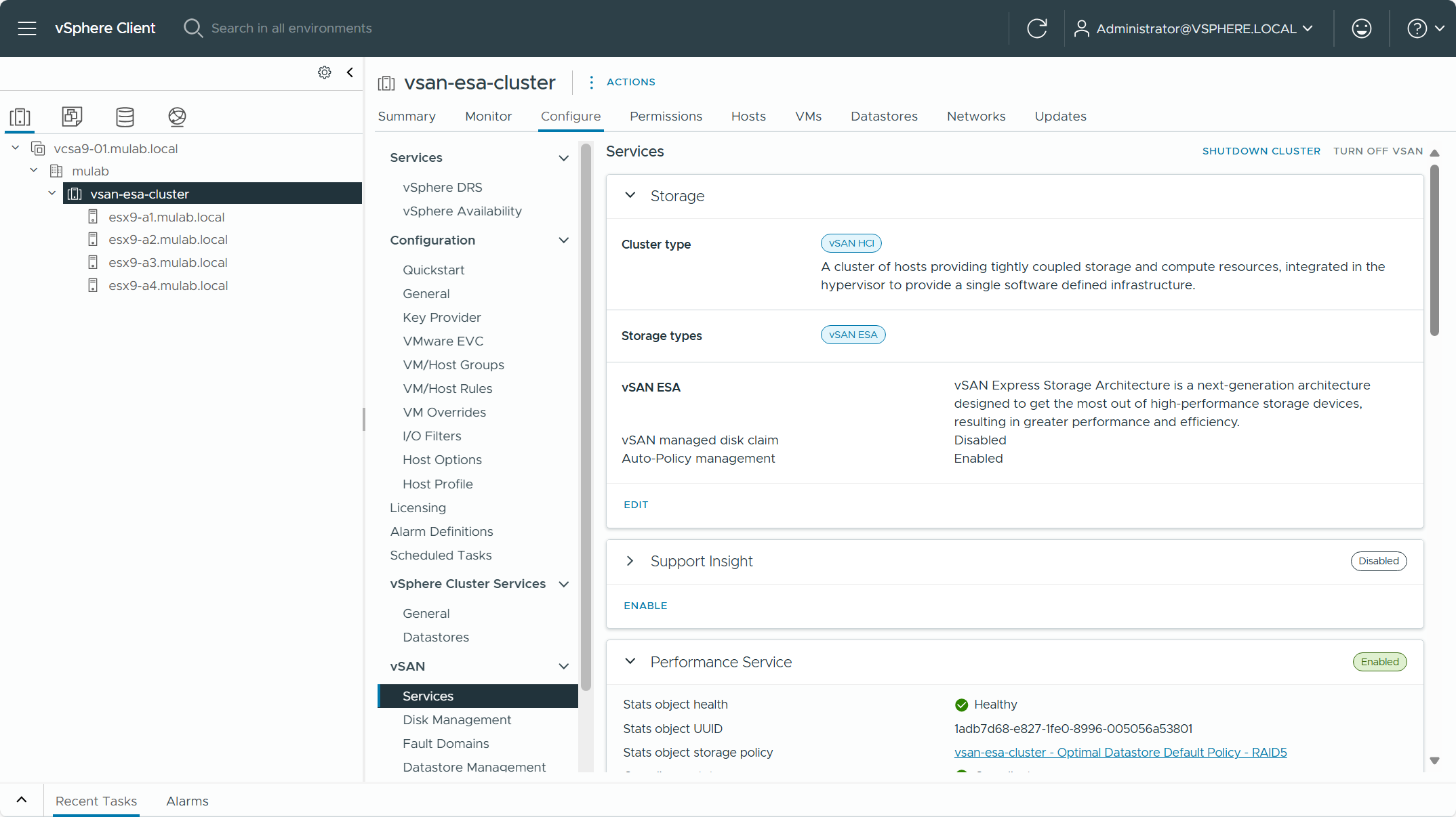
Task: Open the Administrator user account dropdown
Action: pyautogui.click(x=1194, y=28)
